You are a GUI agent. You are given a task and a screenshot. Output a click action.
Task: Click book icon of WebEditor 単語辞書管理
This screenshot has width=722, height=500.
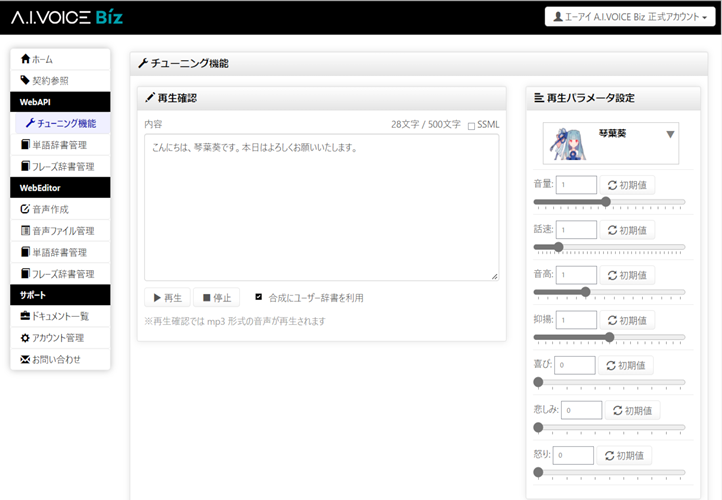point(25,251)
